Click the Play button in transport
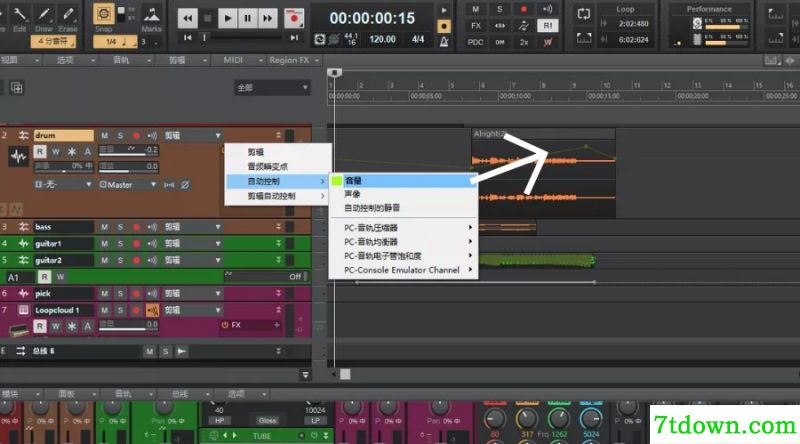Image resolution: width=800 pixels, height=444 pixels. pyautogui.click(x=227, y=18)
